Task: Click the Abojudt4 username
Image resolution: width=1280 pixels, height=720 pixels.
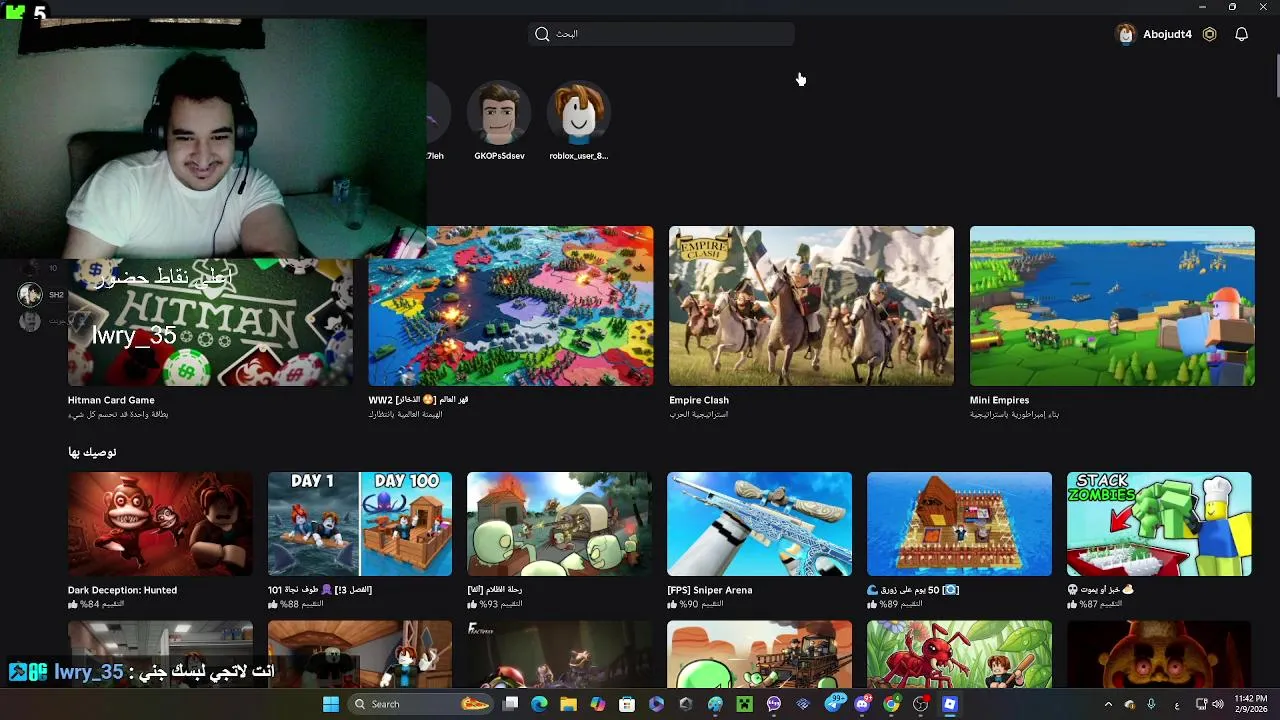Action: 1167,34
